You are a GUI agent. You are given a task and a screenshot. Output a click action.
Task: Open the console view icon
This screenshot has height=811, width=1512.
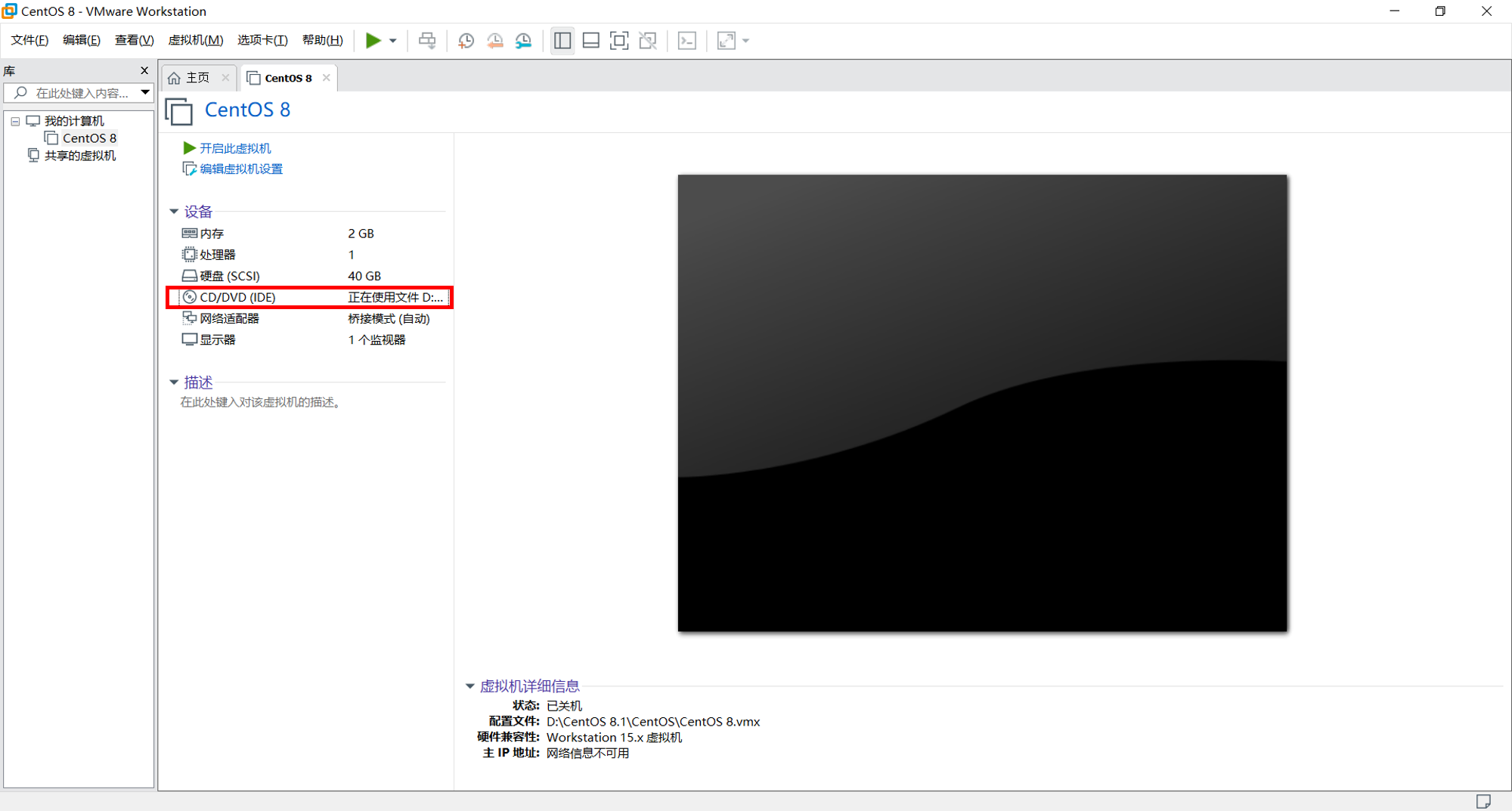(687, 41)
